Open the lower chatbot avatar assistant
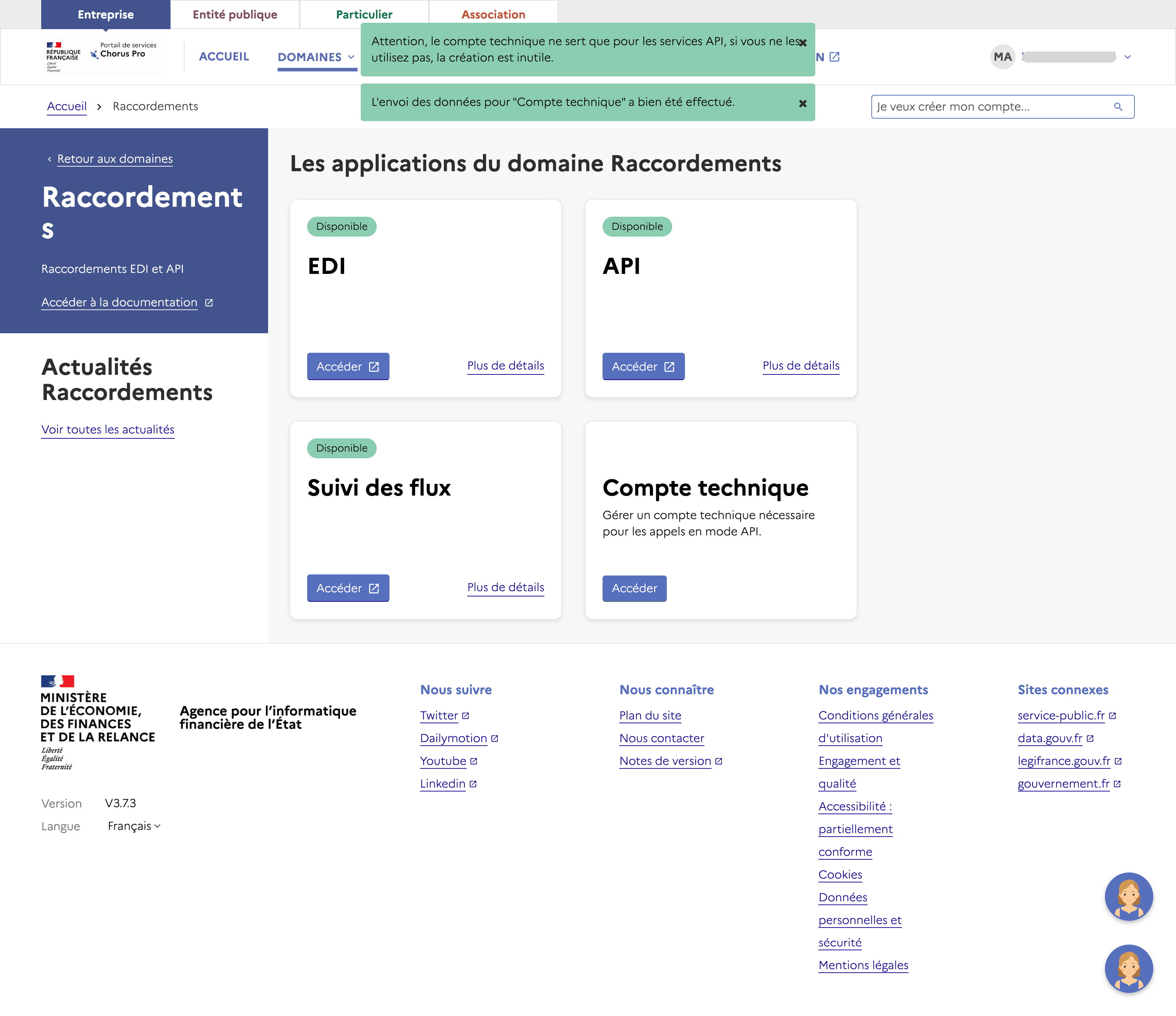 pos(1128,968)
